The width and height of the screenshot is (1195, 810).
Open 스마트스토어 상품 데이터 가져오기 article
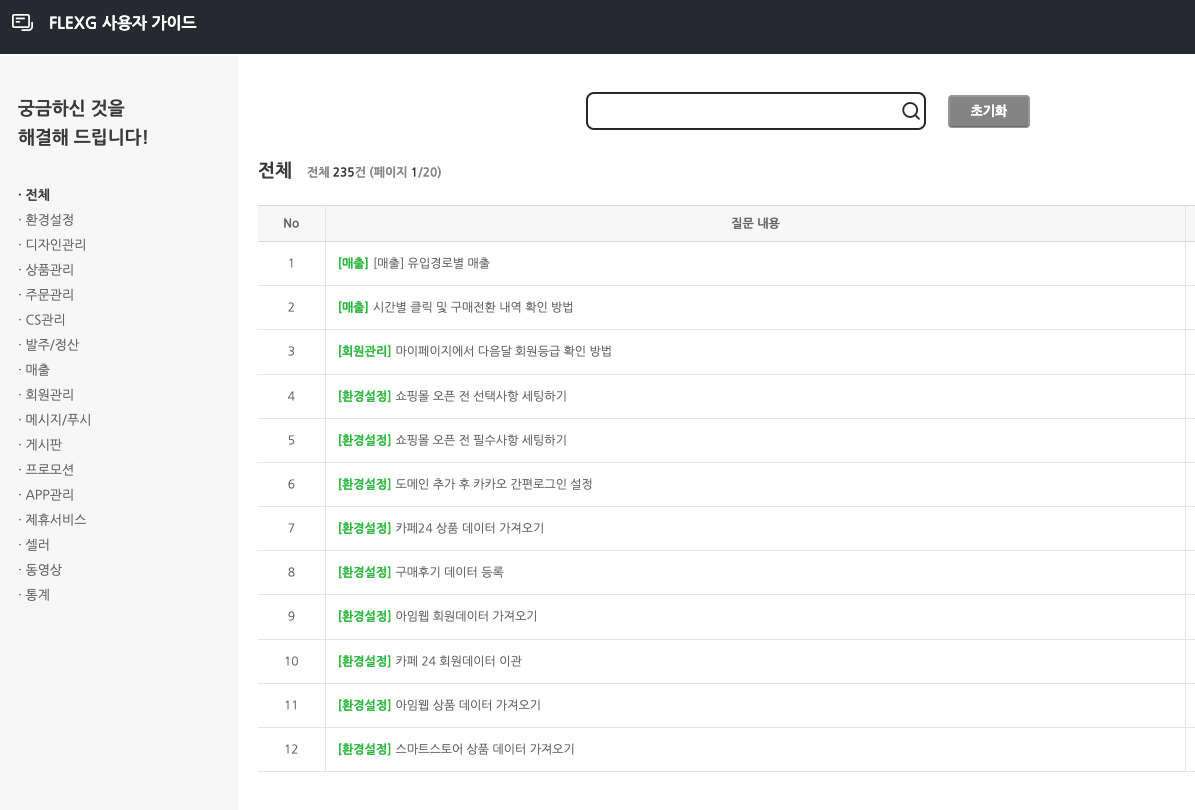coord(485,749)
